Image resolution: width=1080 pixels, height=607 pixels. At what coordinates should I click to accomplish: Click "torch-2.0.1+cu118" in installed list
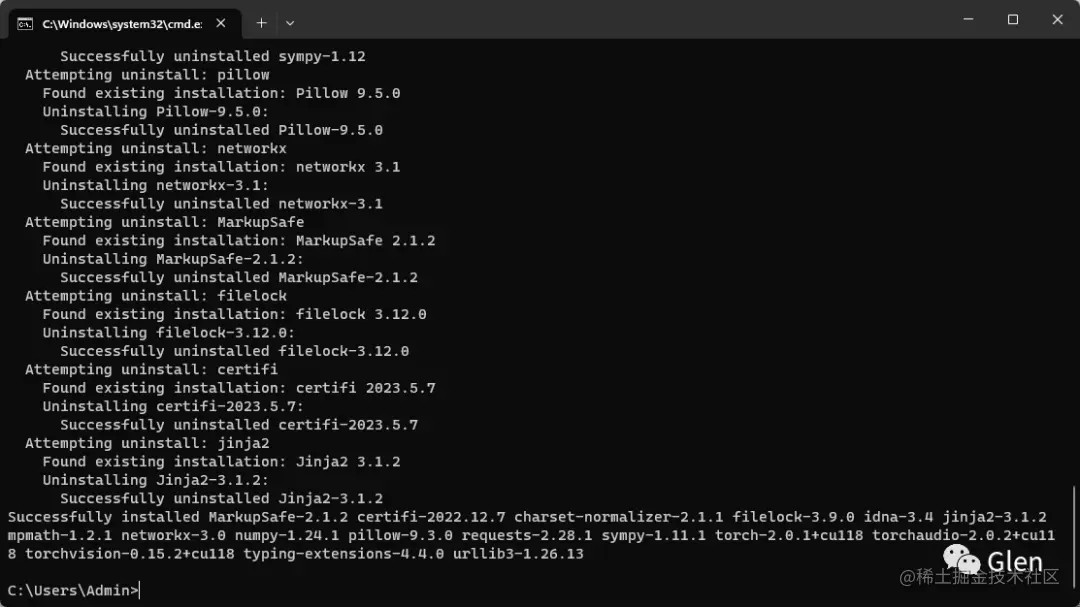coord(789,535)
